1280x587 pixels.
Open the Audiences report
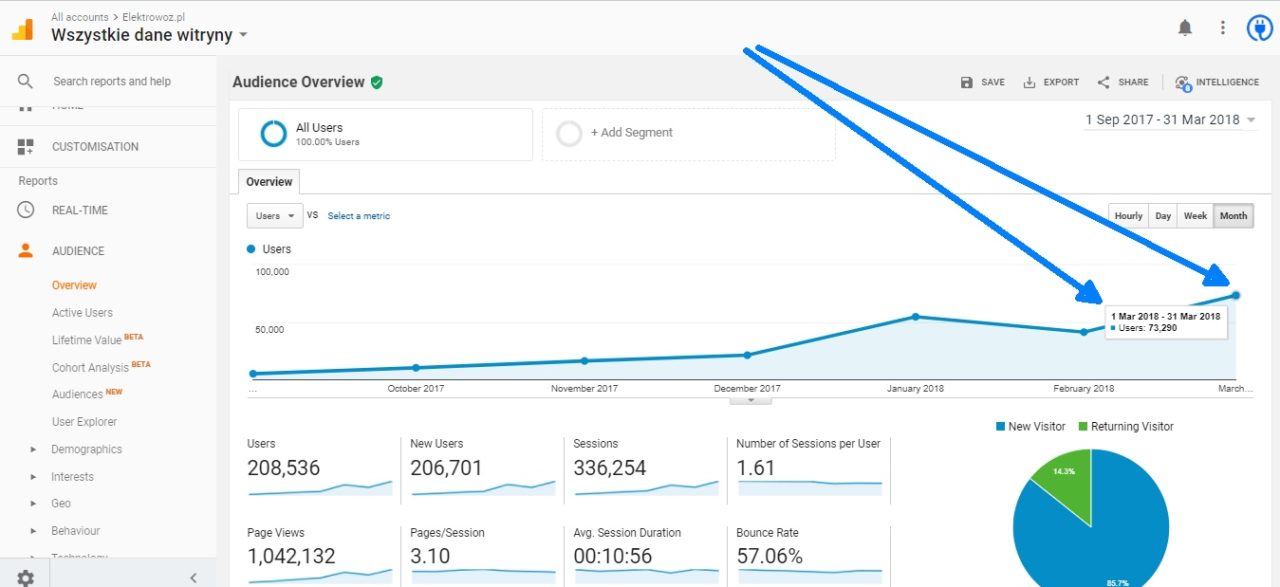tap(77, 394)
